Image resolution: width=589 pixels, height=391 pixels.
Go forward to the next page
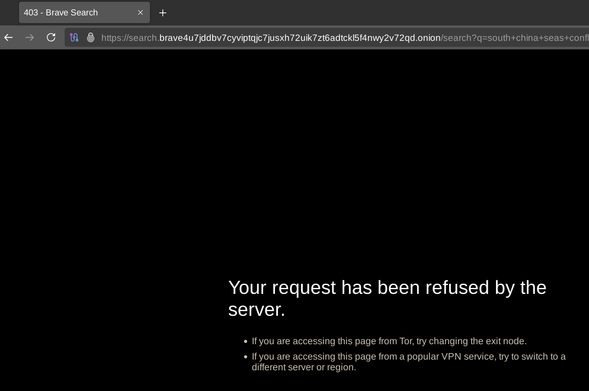coord(30,38)
